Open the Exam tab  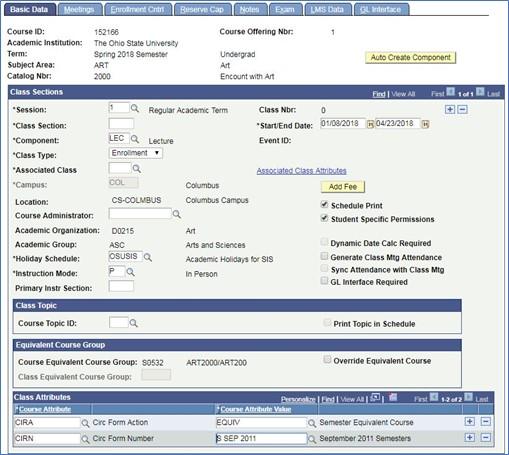click(x=285, y=10)
